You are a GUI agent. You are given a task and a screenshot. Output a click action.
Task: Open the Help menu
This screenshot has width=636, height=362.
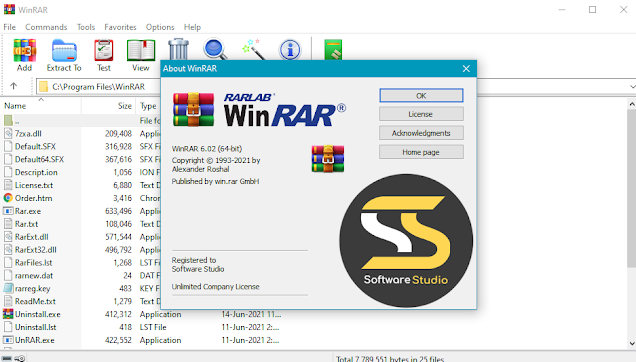coord(192,27)
